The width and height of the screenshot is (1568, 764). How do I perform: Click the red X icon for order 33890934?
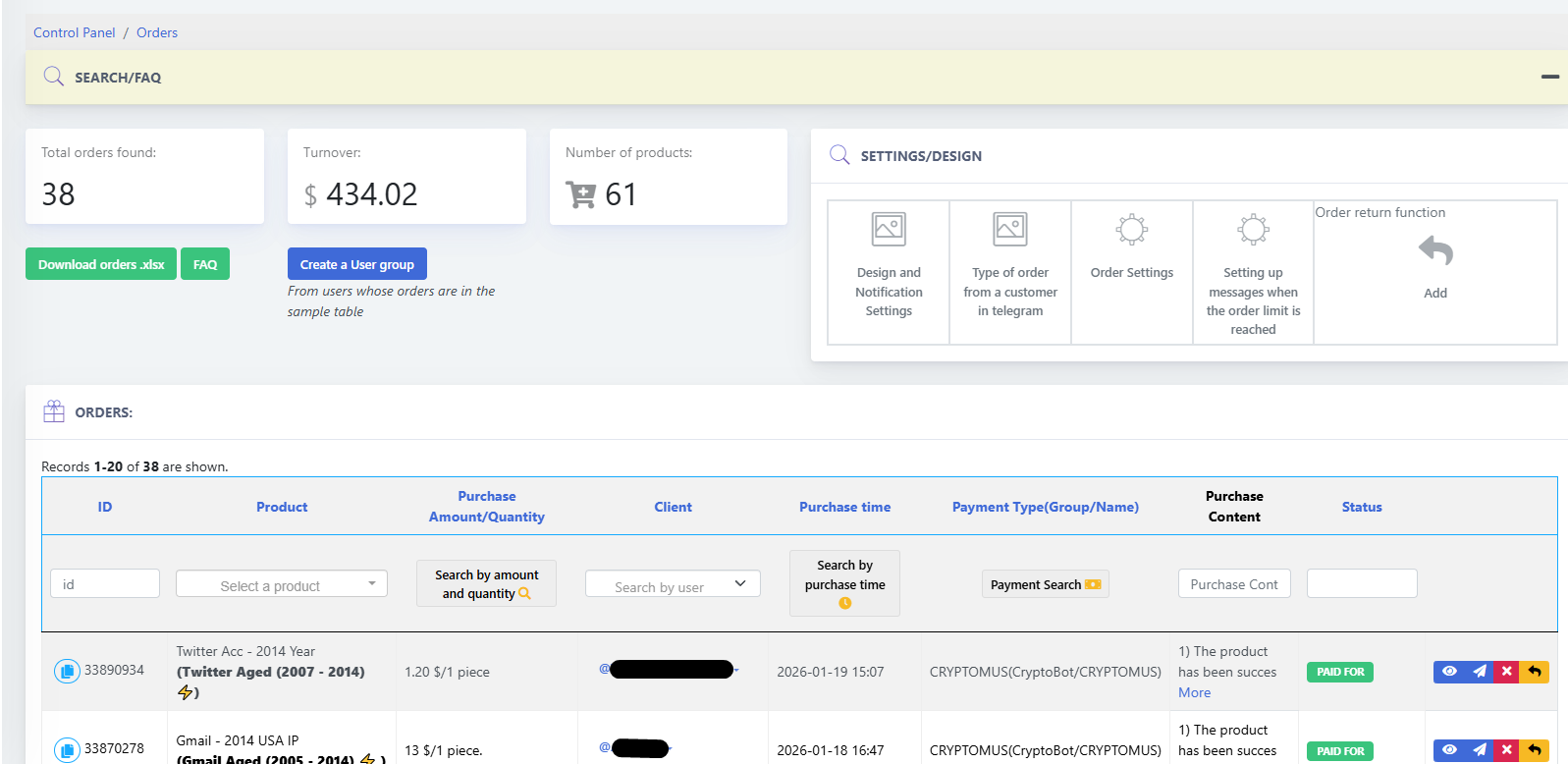coord(1507,672)
